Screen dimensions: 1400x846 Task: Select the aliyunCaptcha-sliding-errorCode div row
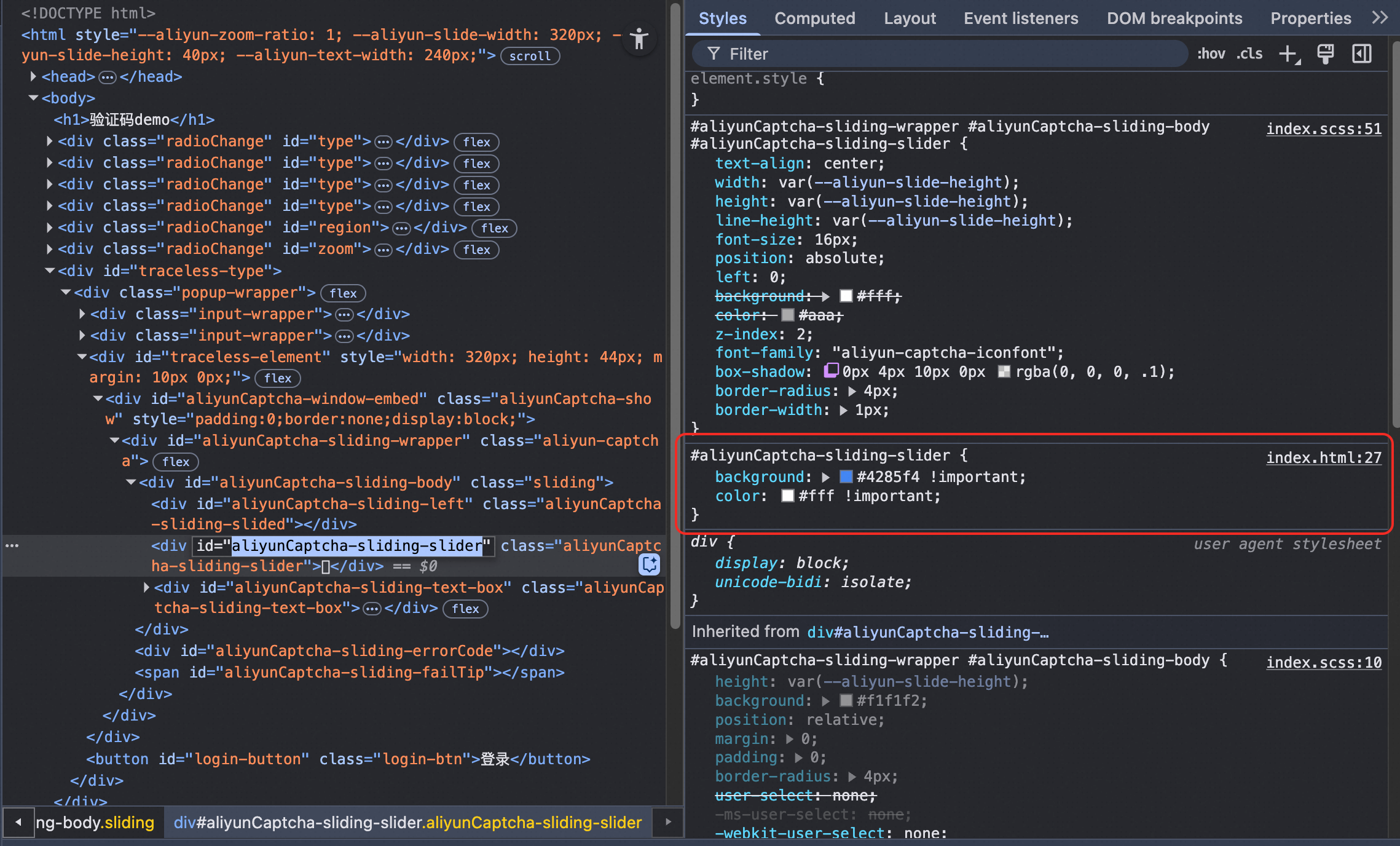click(350, 651)
